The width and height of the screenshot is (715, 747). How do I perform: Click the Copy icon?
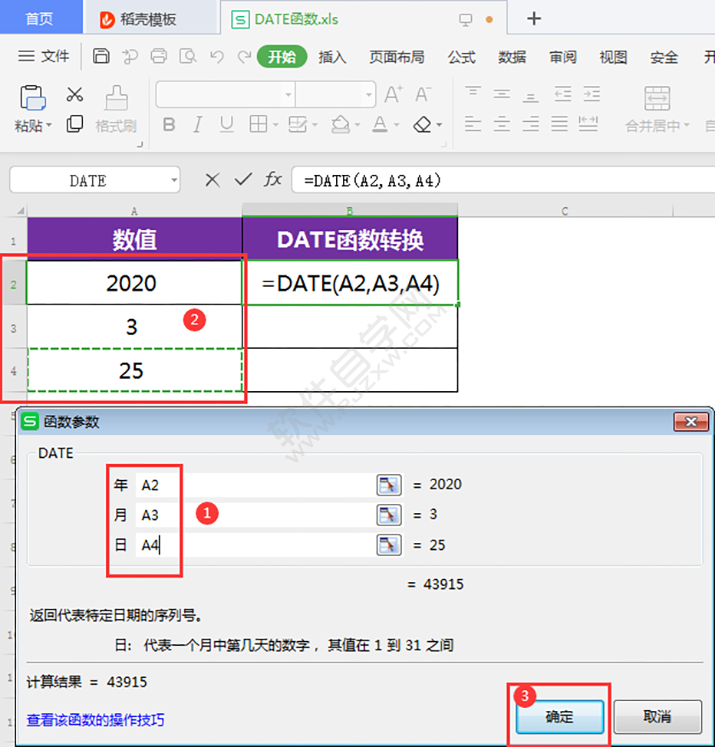75,124
